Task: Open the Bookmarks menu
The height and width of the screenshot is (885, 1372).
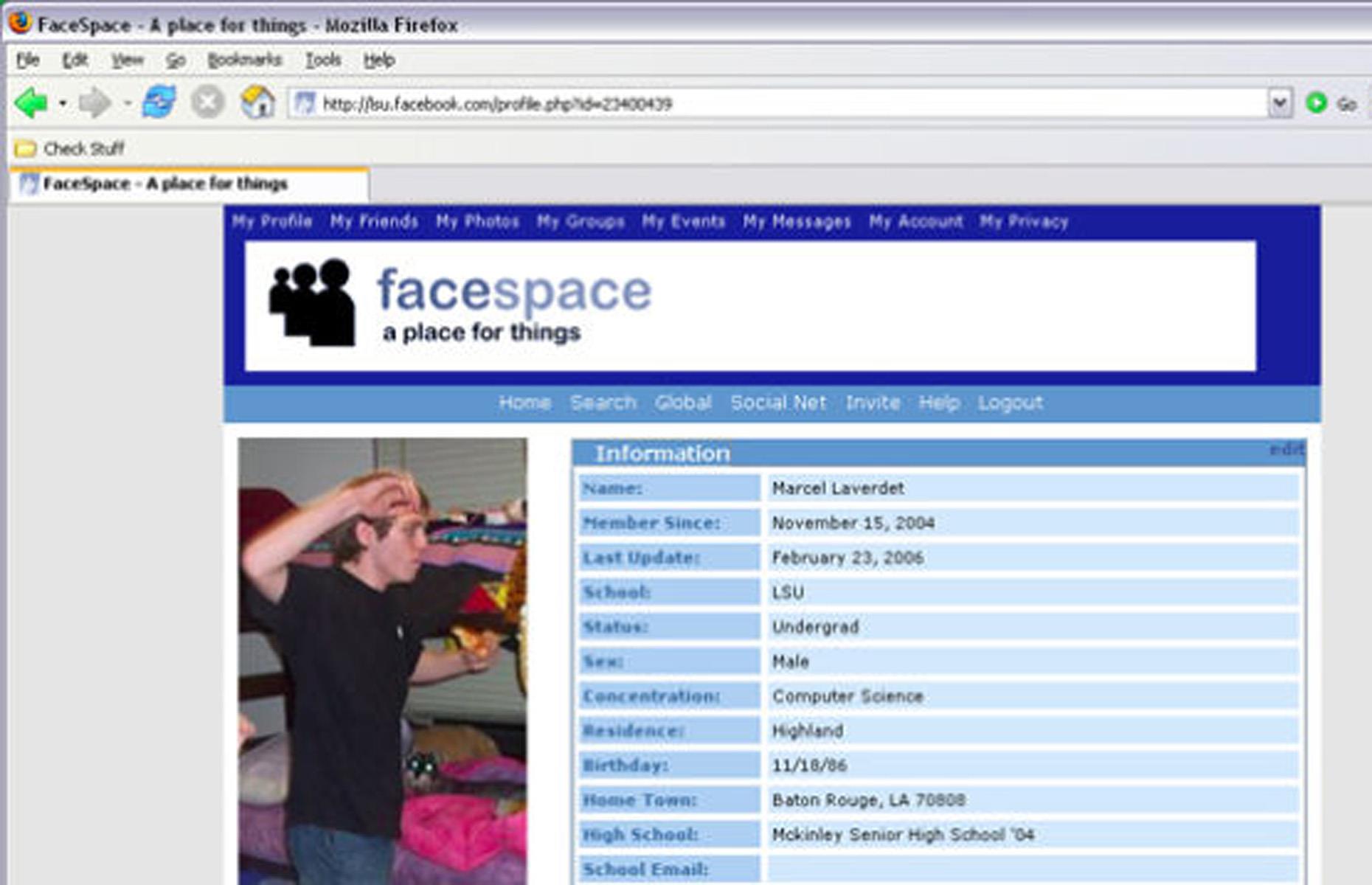Action: pyautogui.click(x=244, y=60)
